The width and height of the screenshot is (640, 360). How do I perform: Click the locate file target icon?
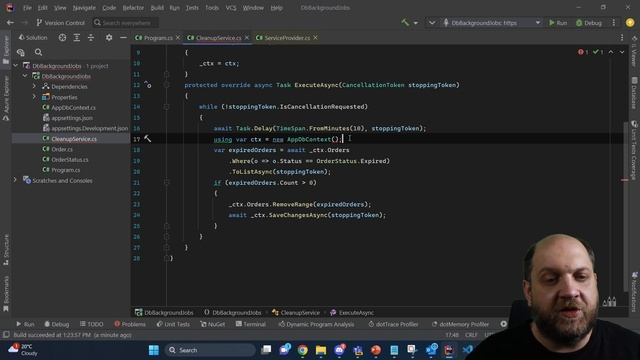[62, 38]
